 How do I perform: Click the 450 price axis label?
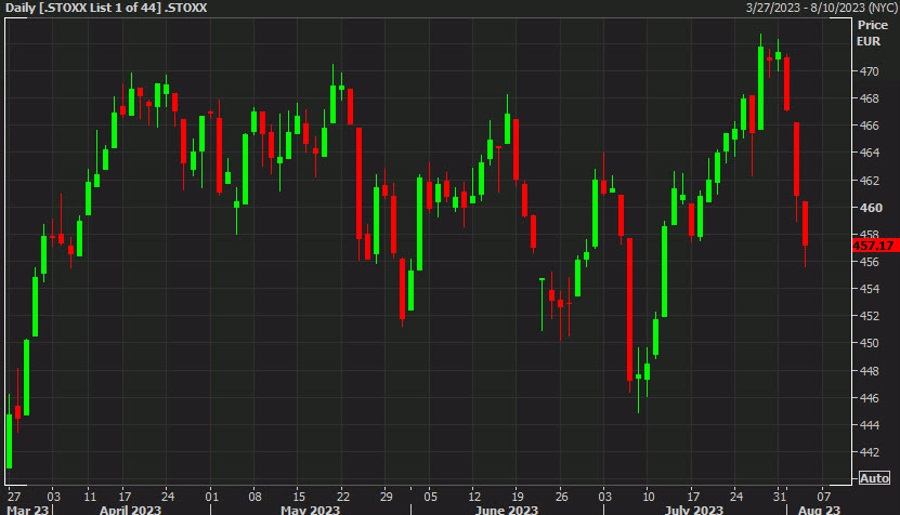[868, 343]
